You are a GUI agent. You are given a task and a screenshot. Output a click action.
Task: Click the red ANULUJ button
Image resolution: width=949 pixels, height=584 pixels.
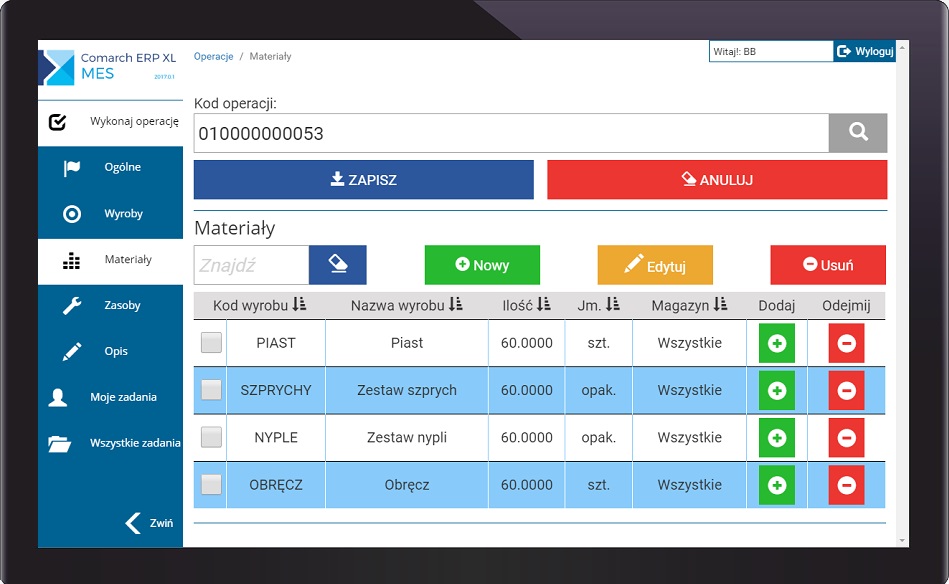click(717, 180)
